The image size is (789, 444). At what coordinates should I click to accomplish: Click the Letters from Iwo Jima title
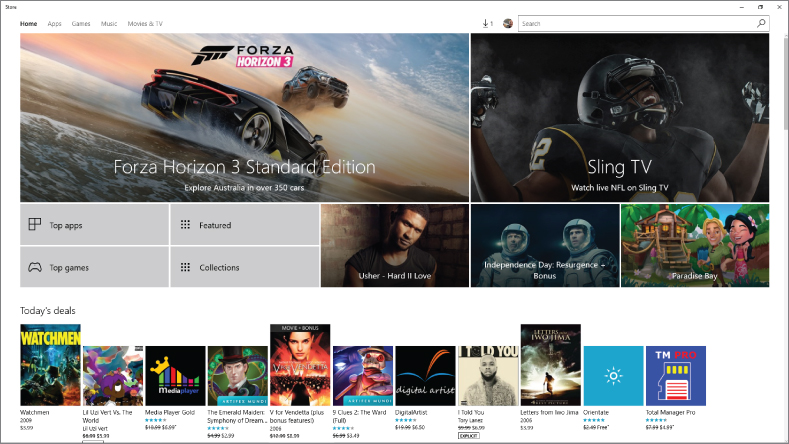point(549,412)
